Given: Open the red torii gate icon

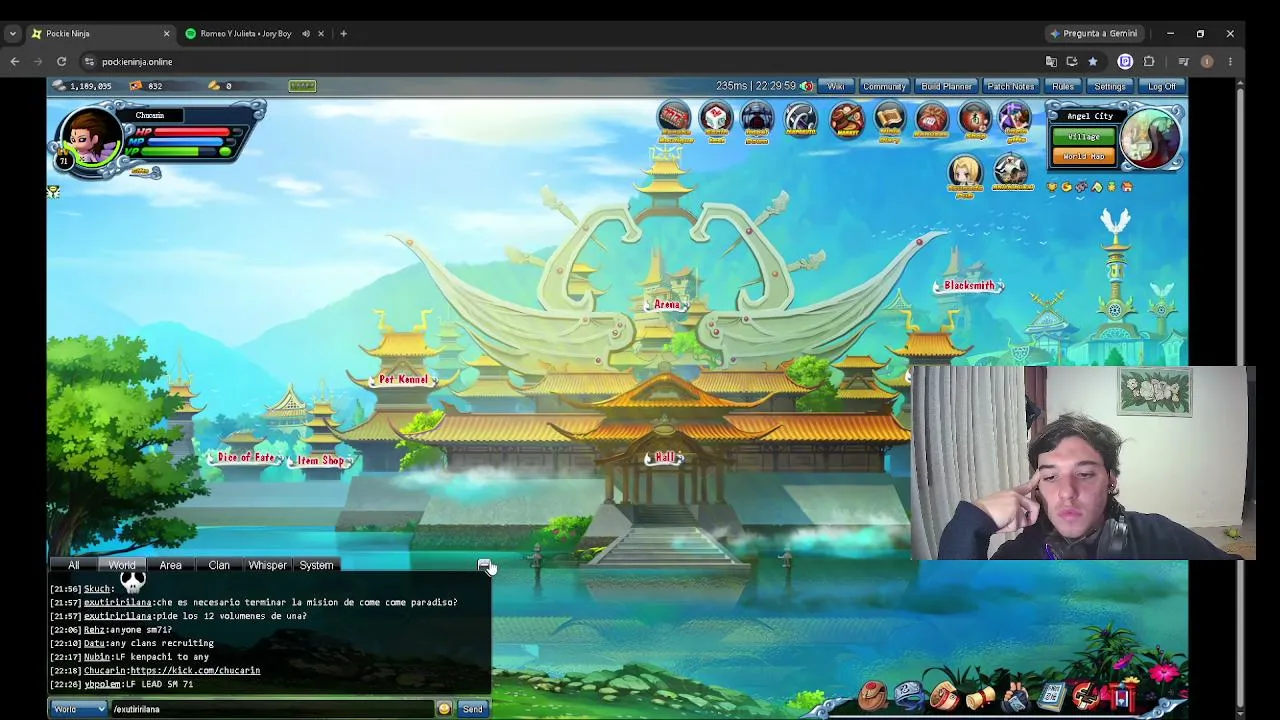Looking at the screenshot, I should click(x=1122, y=697).
